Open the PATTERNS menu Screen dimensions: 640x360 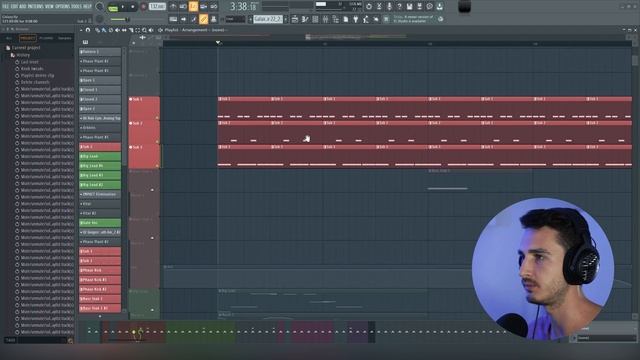pyautogui.click(x=36, y=7)
